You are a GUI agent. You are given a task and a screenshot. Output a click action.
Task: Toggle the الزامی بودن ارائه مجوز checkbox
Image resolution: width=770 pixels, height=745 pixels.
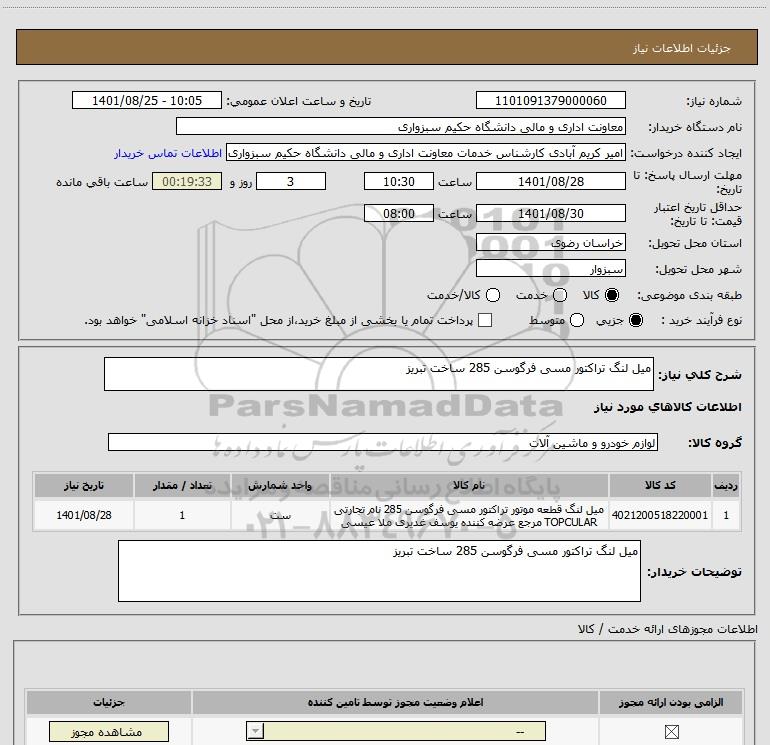[671, 732]
